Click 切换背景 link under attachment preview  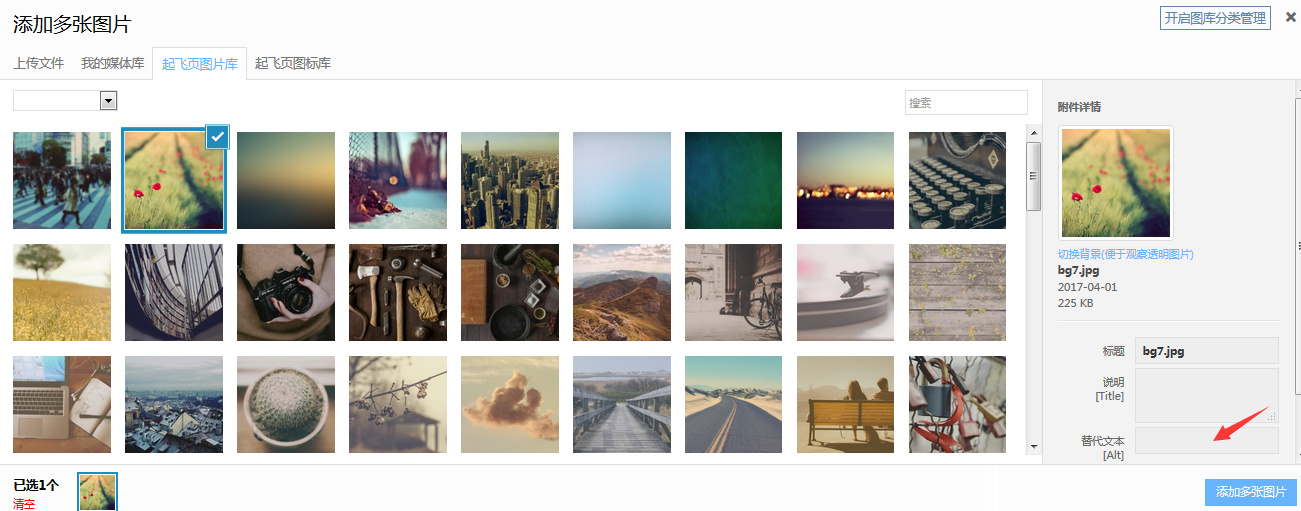[x=1126, y=254]
